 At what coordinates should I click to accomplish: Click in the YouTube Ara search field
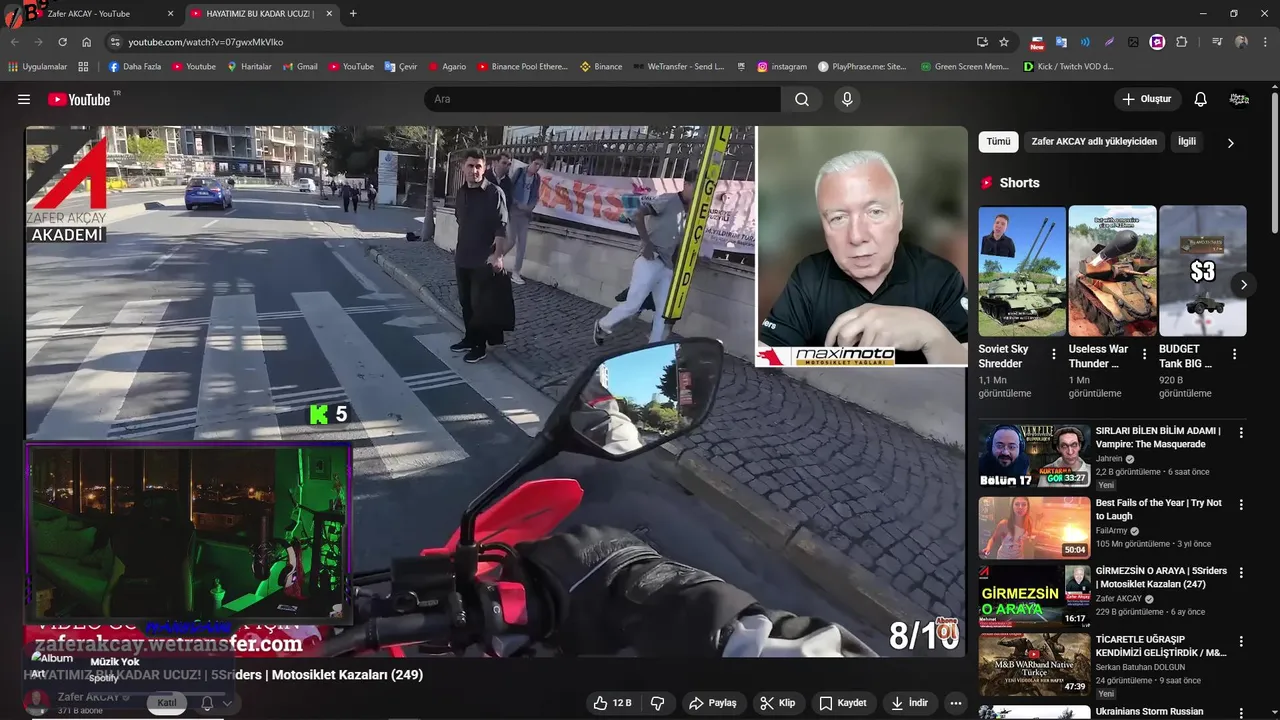tap(602, 99)
